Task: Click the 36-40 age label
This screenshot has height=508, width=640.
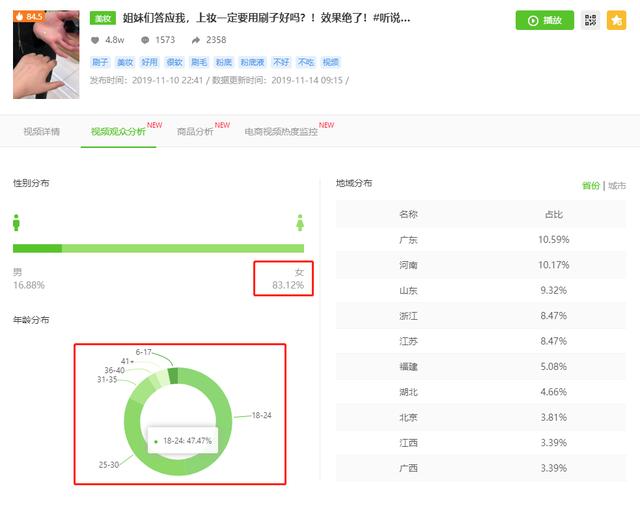Action: [114, 370]
